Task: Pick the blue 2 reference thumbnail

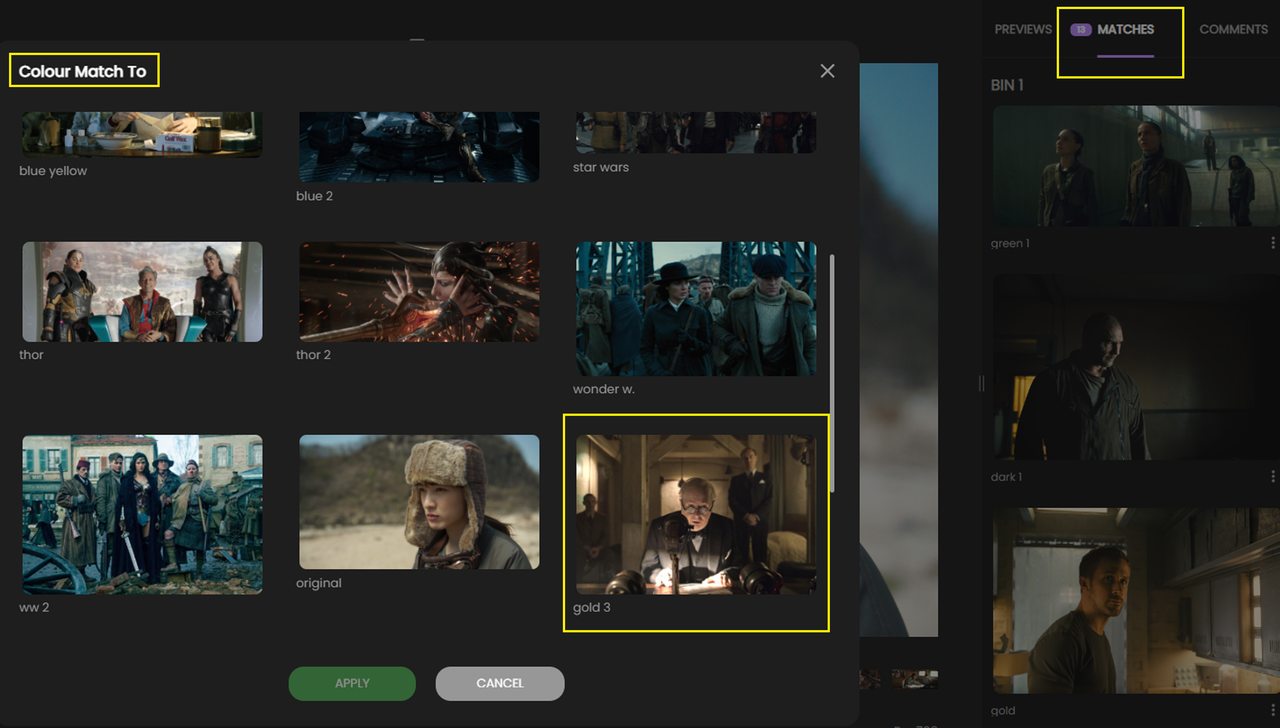Action: [x=419, y=147]
